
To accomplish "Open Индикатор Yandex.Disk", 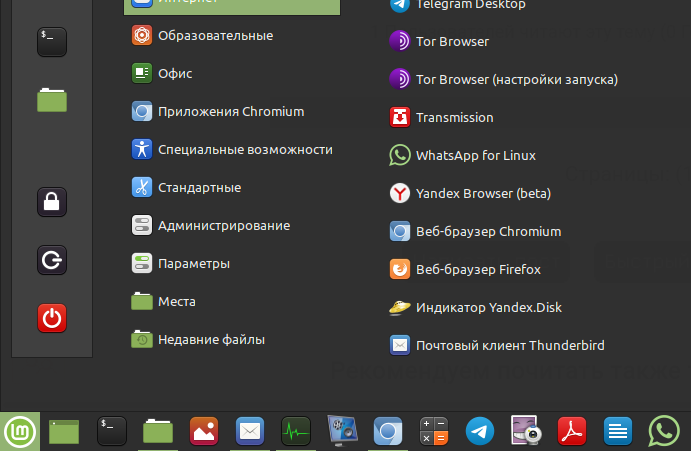I will coord(476,307).
